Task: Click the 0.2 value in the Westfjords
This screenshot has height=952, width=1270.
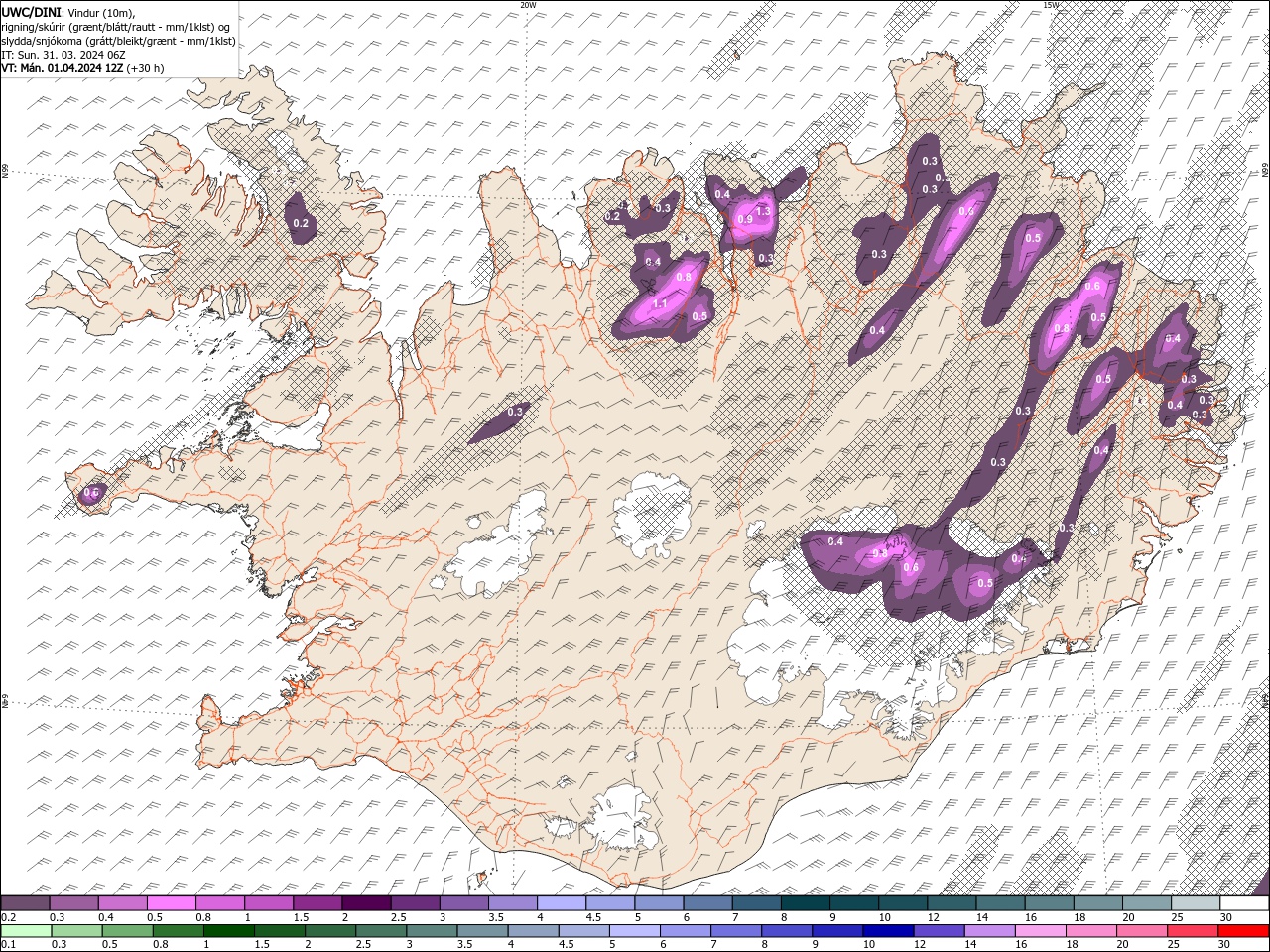Action: pyautogui.click(x=301, y=224)
